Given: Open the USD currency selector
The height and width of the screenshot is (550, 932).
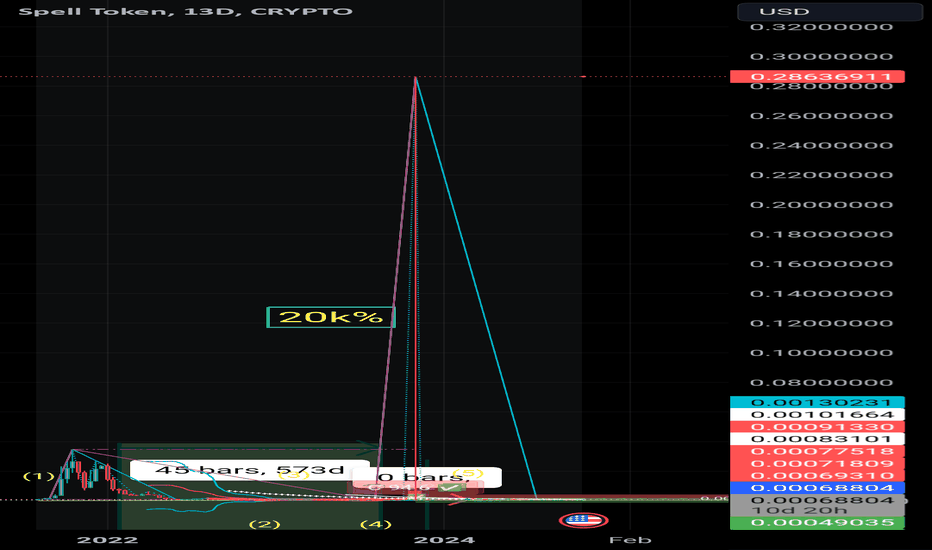Looking at the screenshot, I should tap(830, 11).
